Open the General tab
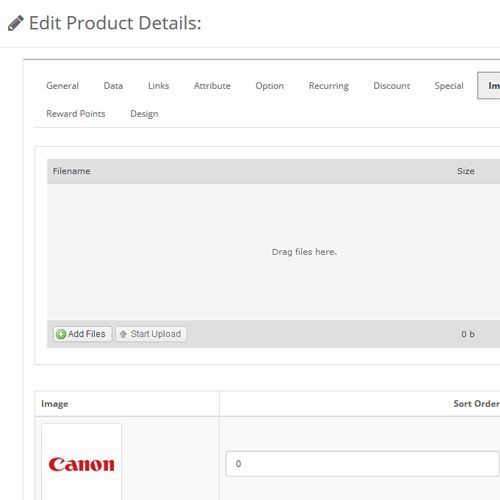 pyautogui.click(x=62, y=86)
